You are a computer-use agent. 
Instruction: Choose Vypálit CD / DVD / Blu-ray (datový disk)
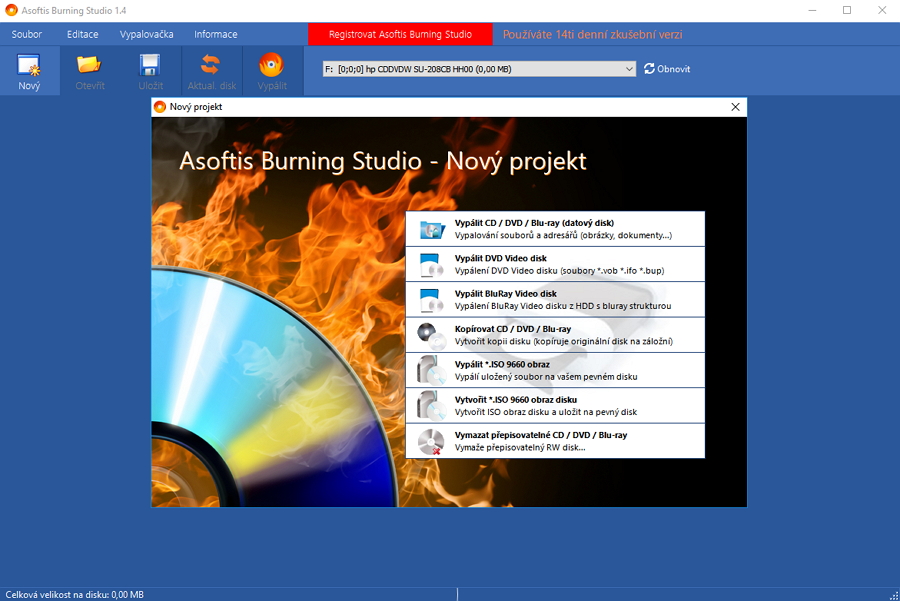[555, 229]
